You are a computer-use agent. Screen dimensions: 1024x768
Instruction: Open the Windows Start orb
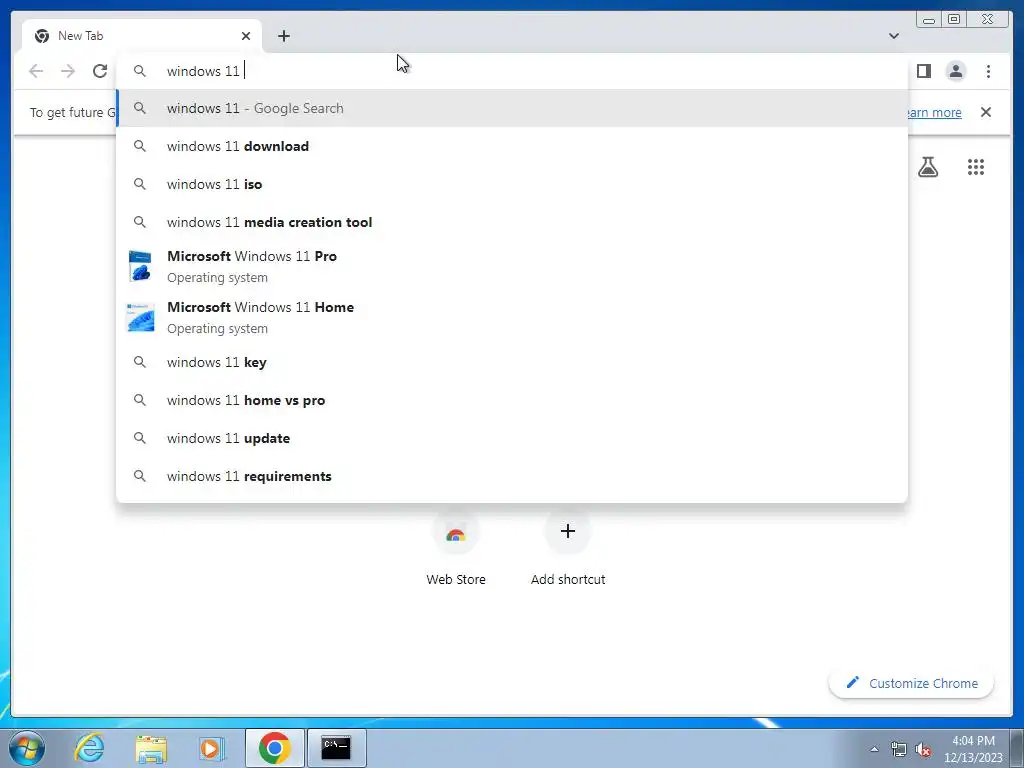[27, 748]
